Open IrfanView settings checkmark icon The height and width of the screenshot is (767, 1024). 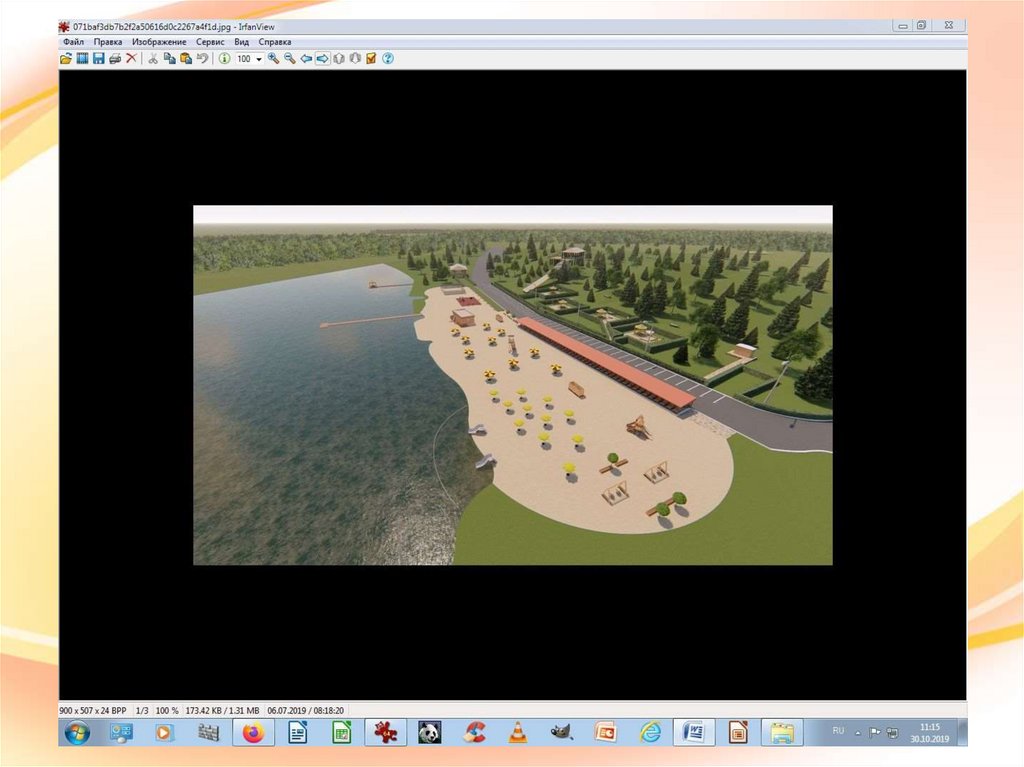click(x=371, y=59)
